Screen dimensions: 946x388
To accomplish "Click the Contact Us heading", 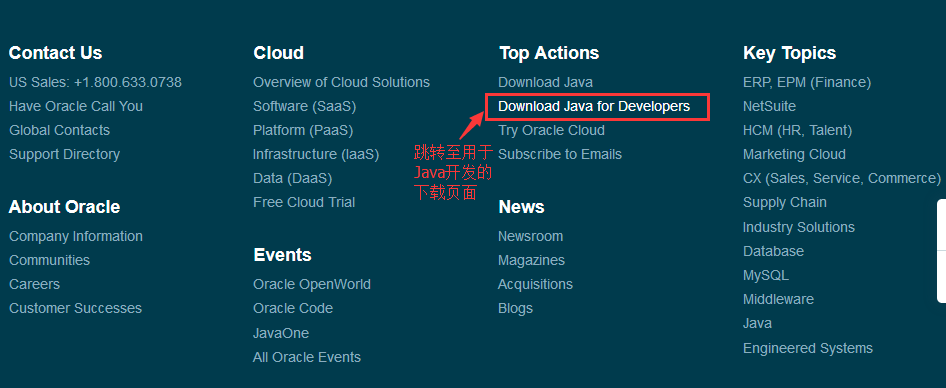I will (56, 53).
